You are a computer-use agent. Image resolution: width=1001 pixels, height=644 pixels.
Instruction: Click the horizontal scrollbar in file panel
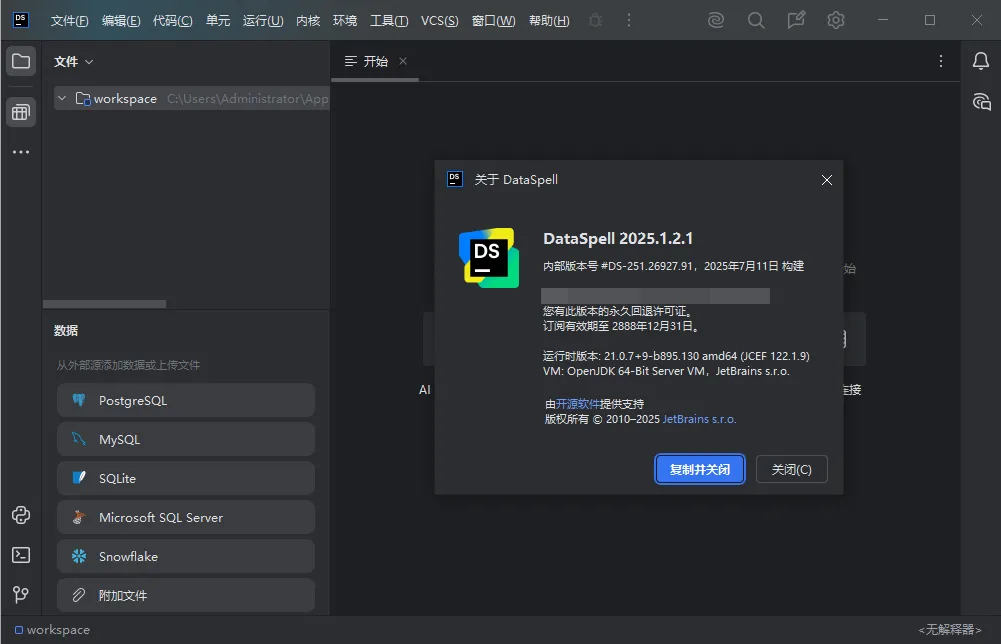click(105, 304)
